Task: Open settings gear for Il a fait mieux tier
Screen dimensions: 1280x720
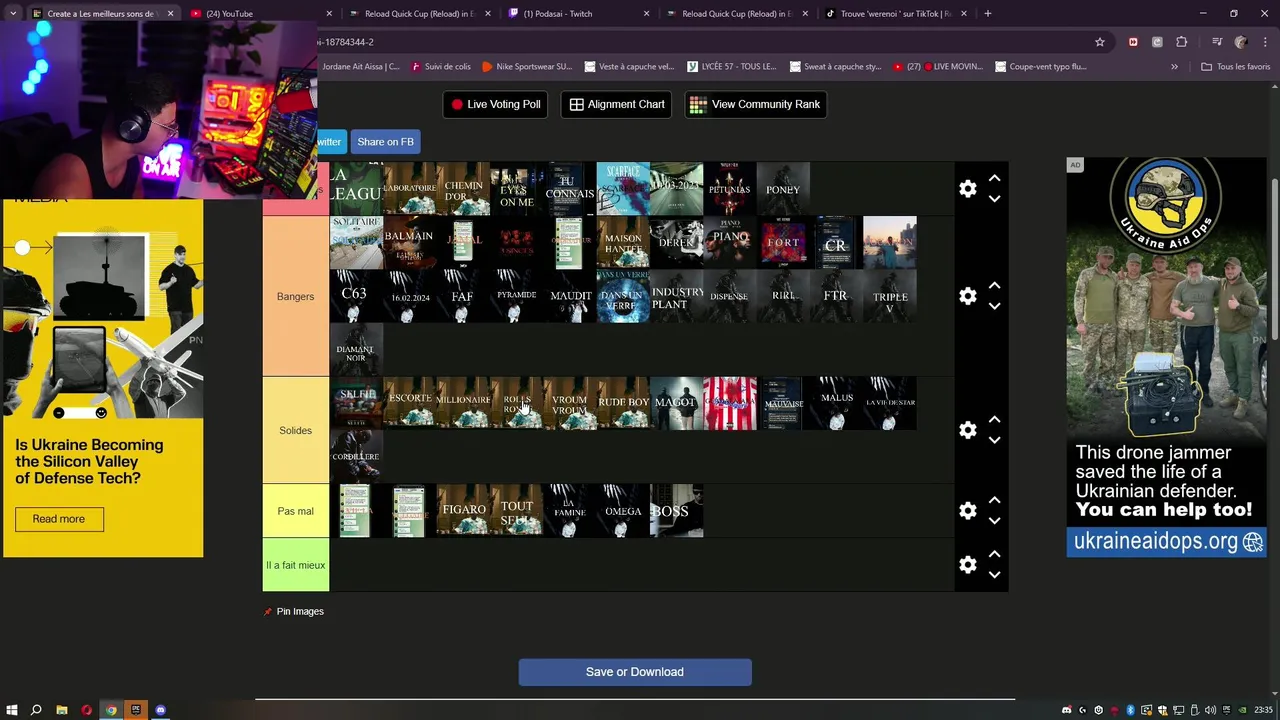Action: coord(967,565)
